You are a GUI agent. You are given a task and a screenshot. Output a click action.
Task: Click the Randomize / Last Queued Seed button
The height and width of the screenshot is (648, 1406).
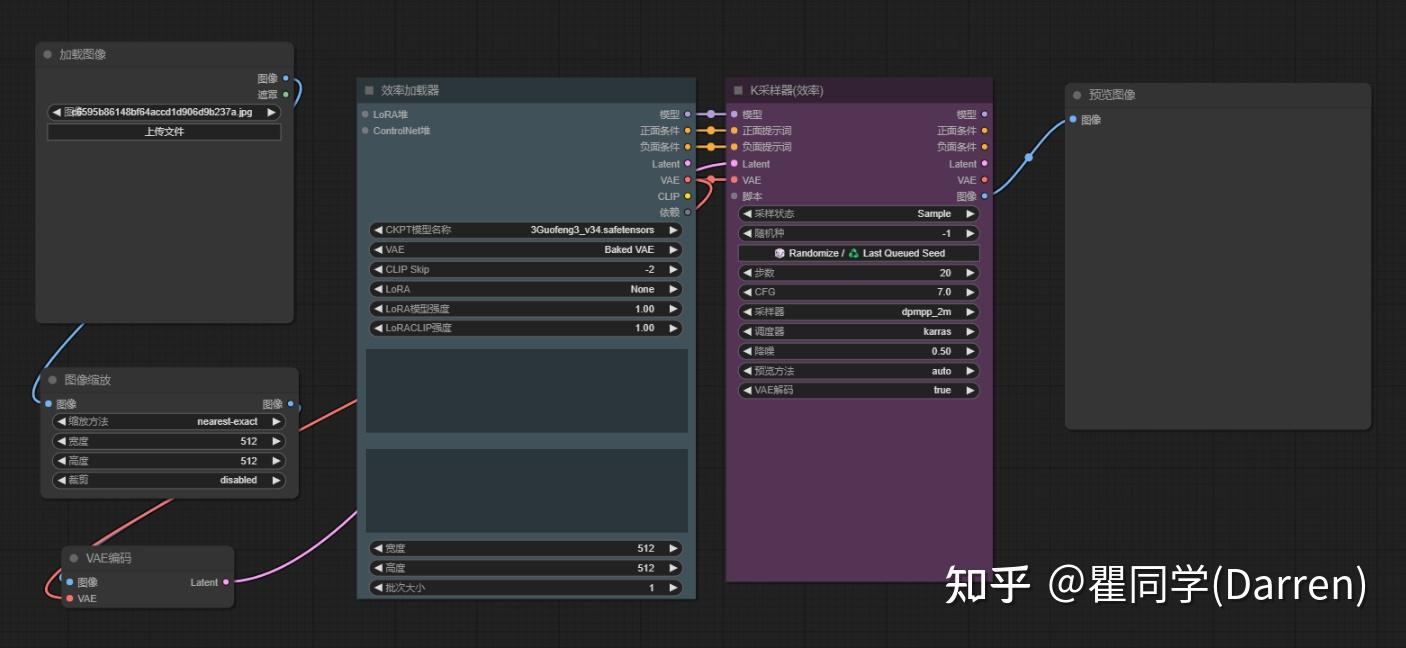click(858, 252)
